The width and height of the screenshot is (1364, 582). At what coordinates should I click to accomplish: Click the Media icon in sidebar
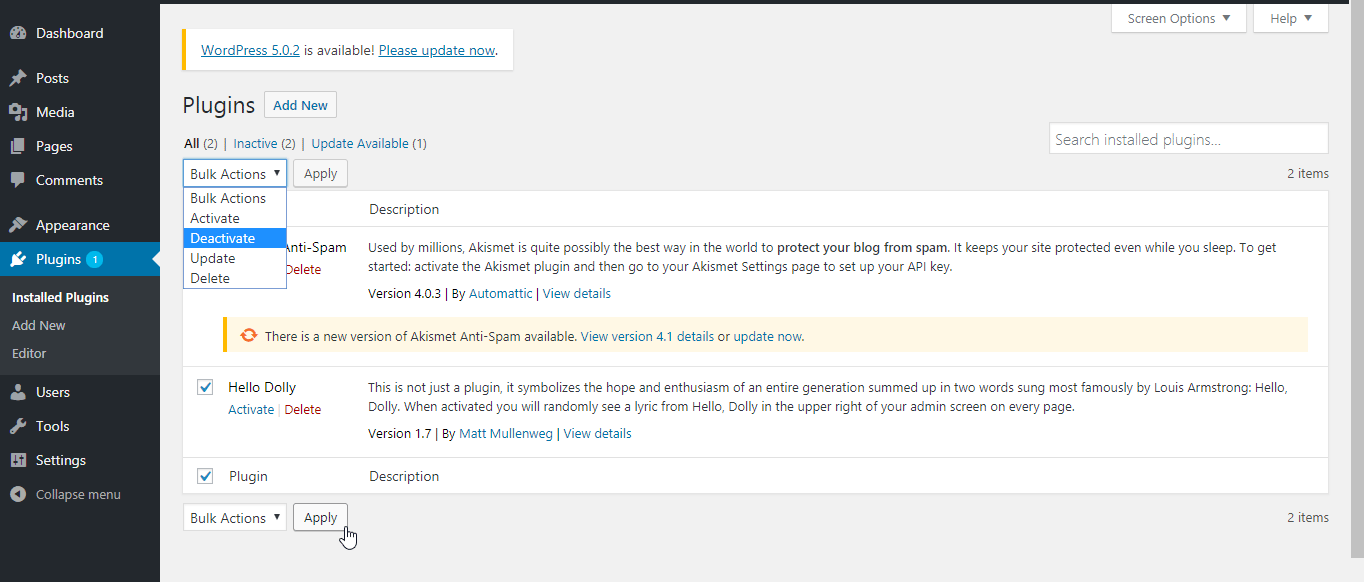(x=18, y=112)
